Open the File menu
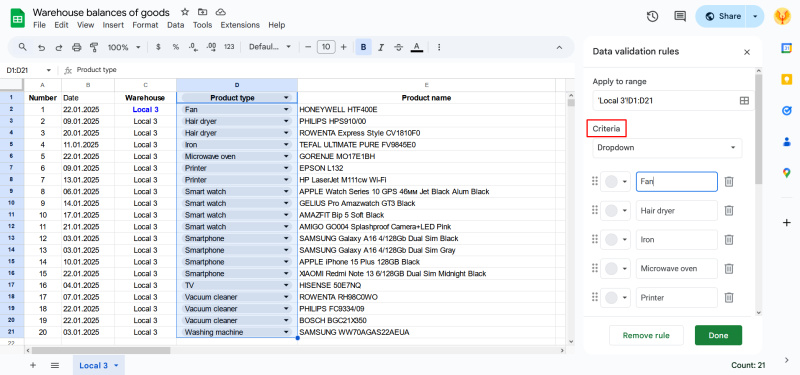Screen dimensions: 800x375 click(x=39, y=24)
